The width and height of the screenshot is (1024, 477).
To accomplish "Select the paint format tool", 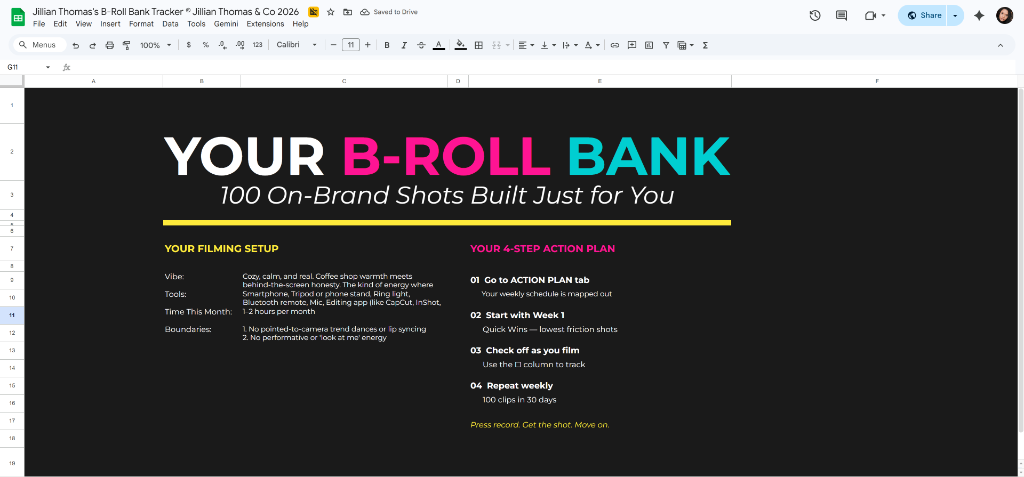I will (x=126, y=45).
